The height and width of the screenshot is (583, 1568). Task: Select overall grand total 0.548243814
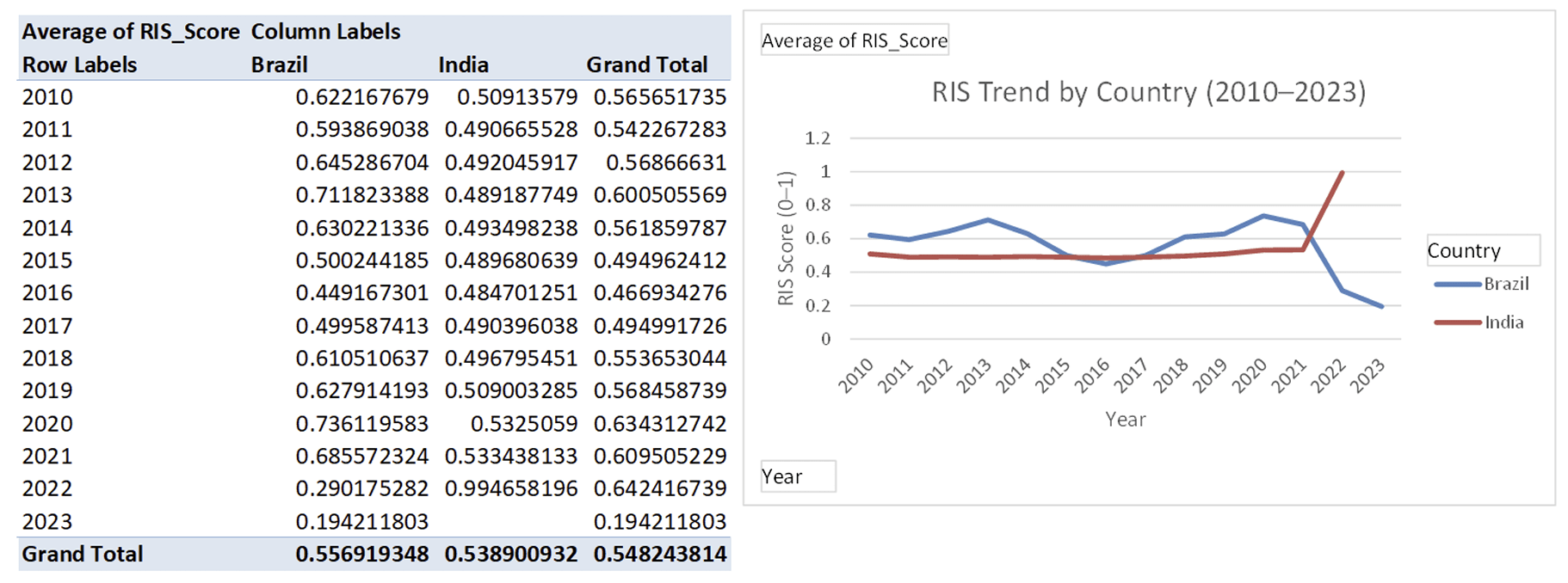[x=660, y=554]
